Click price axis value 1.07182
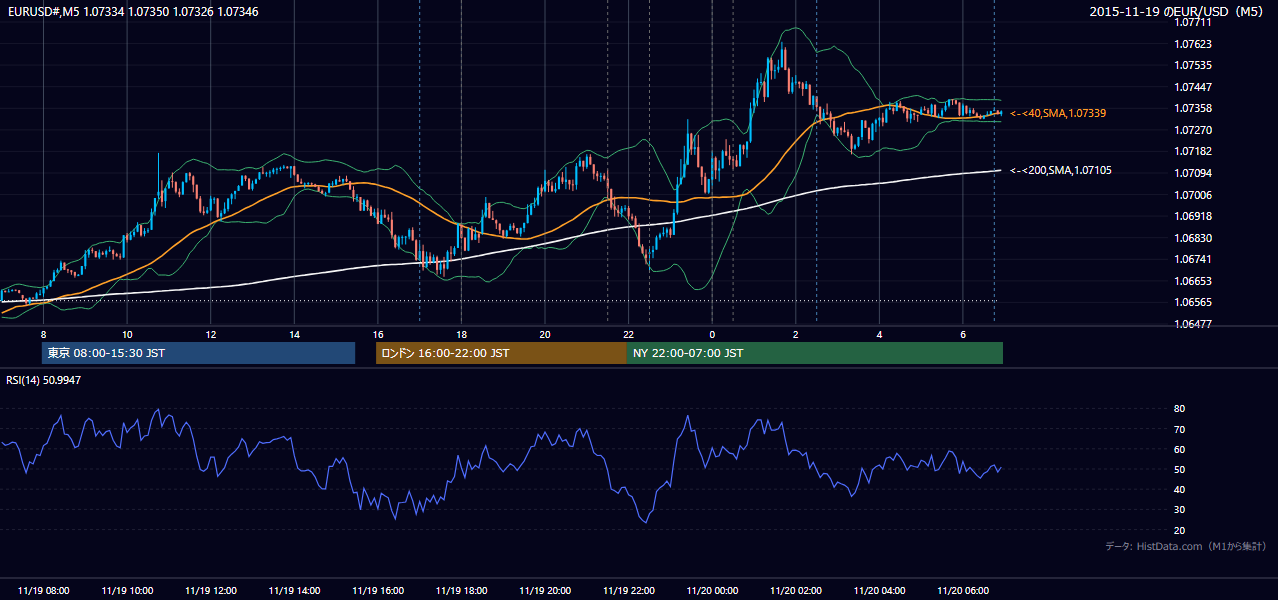 (1193, 151)
